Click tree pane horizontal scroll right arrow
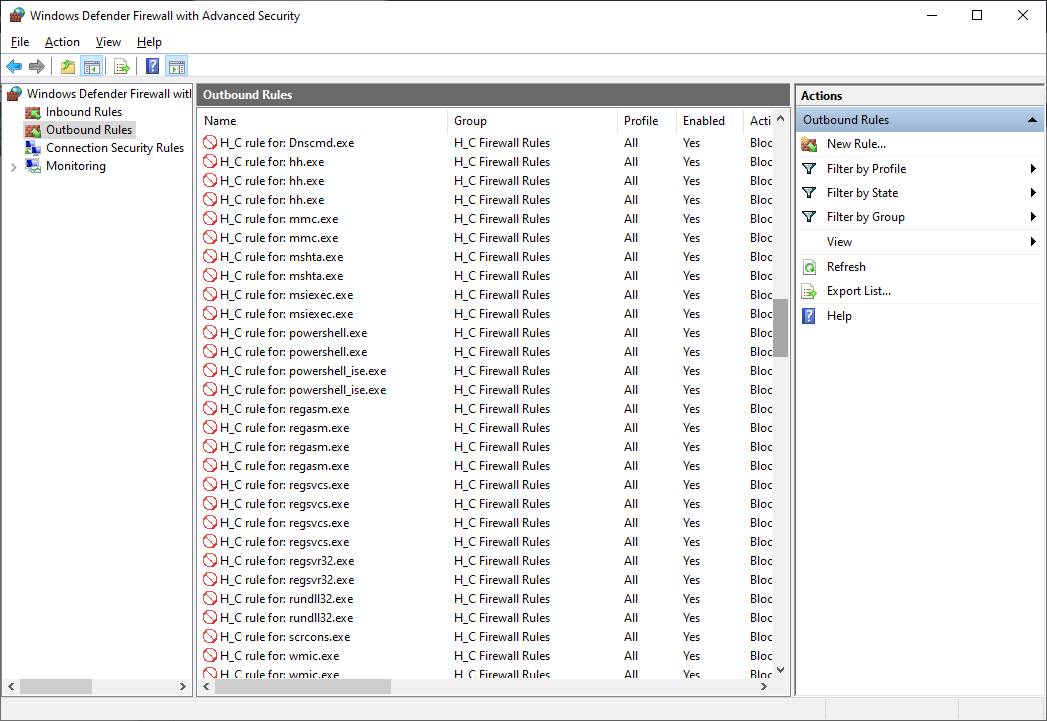The image size is (1047, 721). [183, 686]
